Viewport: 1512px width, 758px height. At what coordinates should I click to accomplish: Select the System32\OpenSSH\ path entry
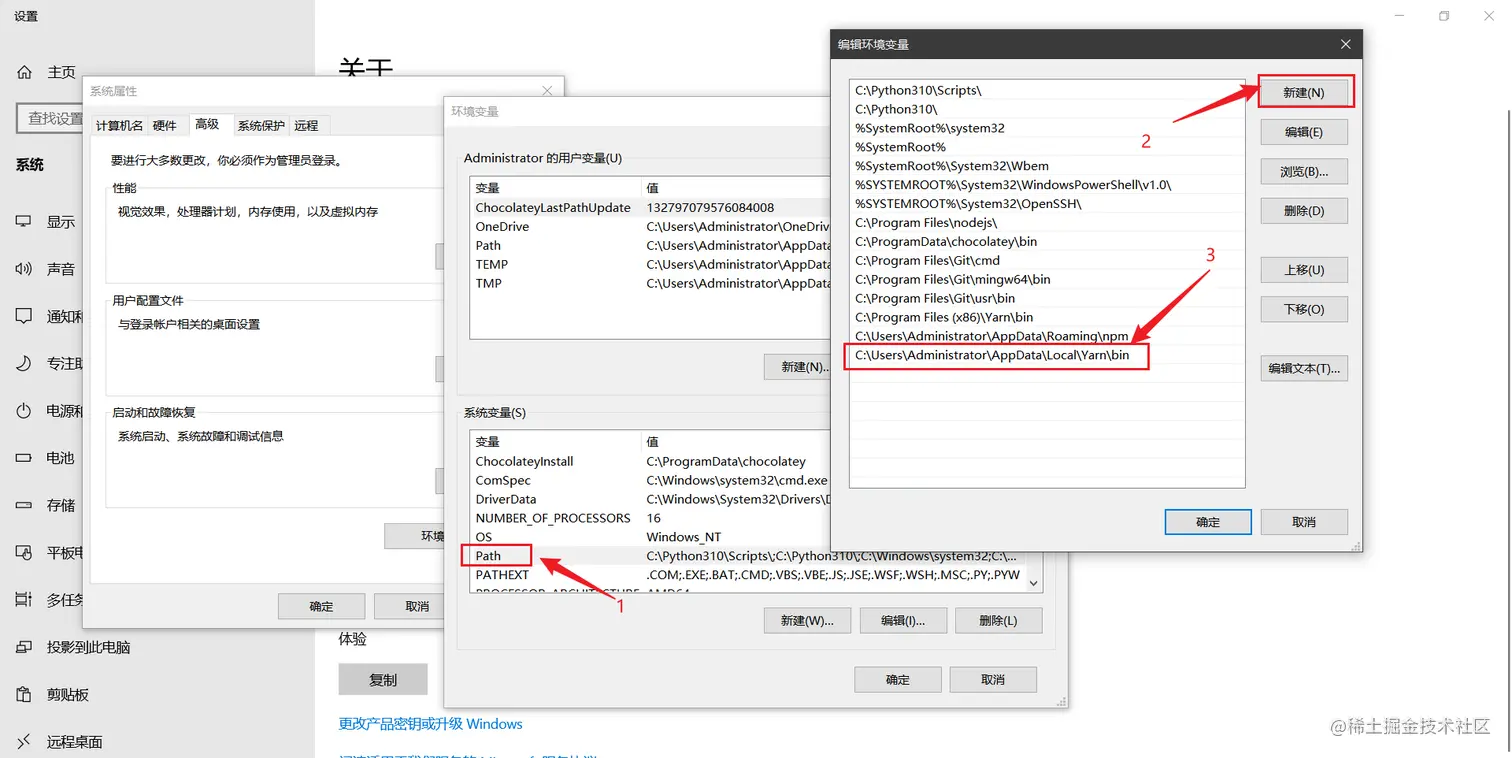coord(1047,204)
